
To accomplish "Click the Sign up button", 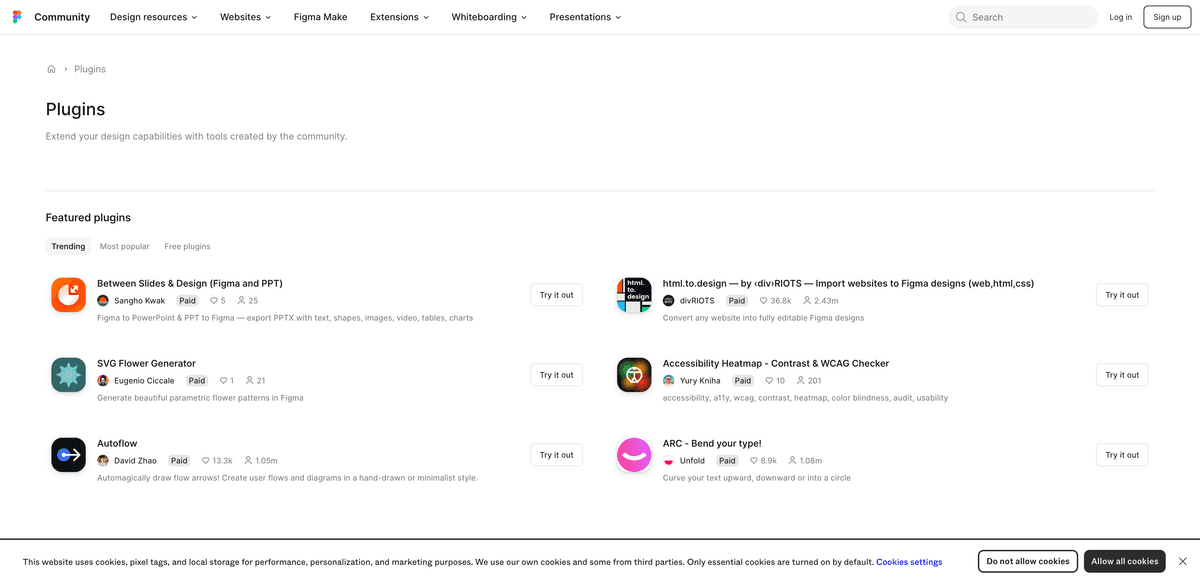I will pos(1167,17).
